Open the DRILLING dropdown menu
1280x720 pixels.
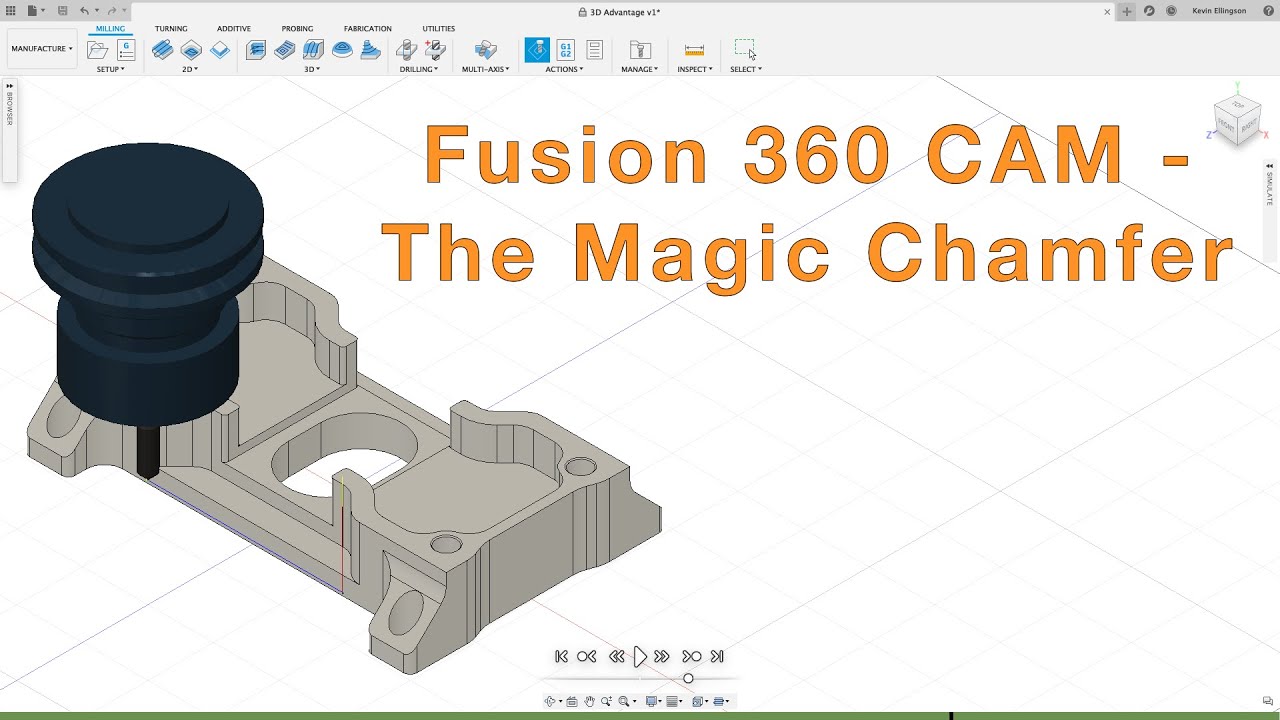(x=419, y=69)
